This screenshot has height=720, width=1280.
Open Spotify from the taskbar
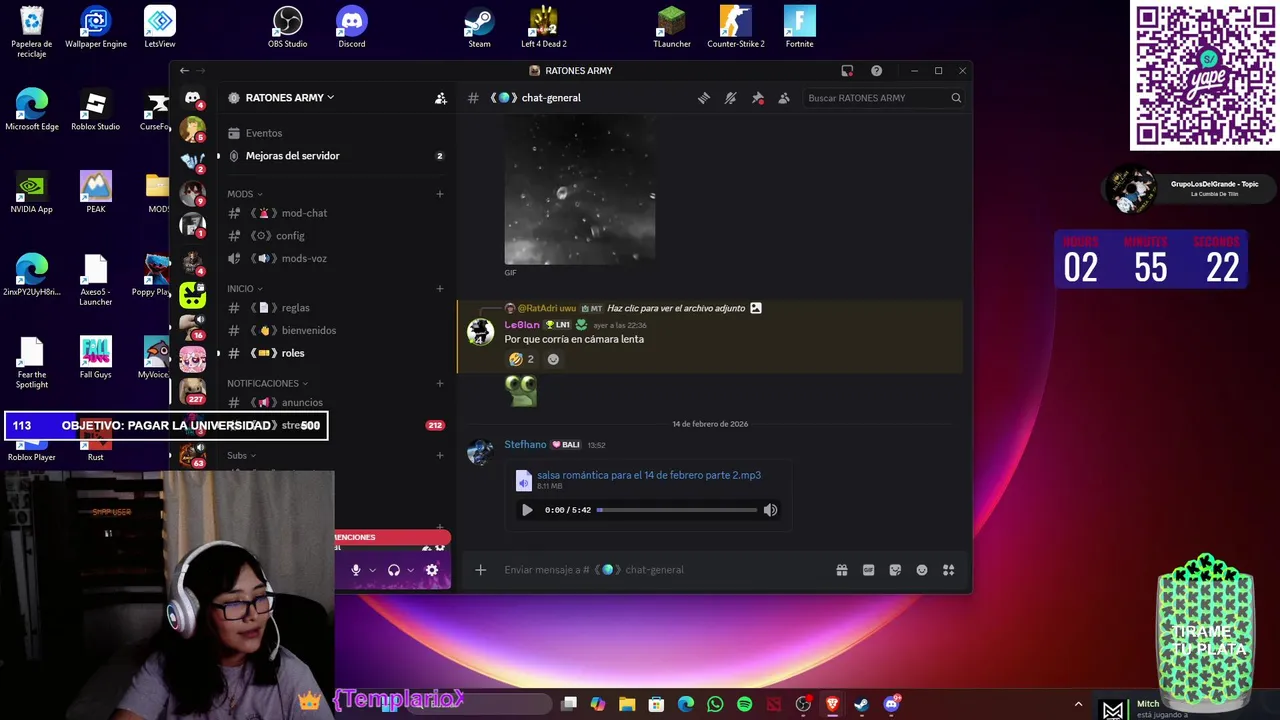coord(744,705)
